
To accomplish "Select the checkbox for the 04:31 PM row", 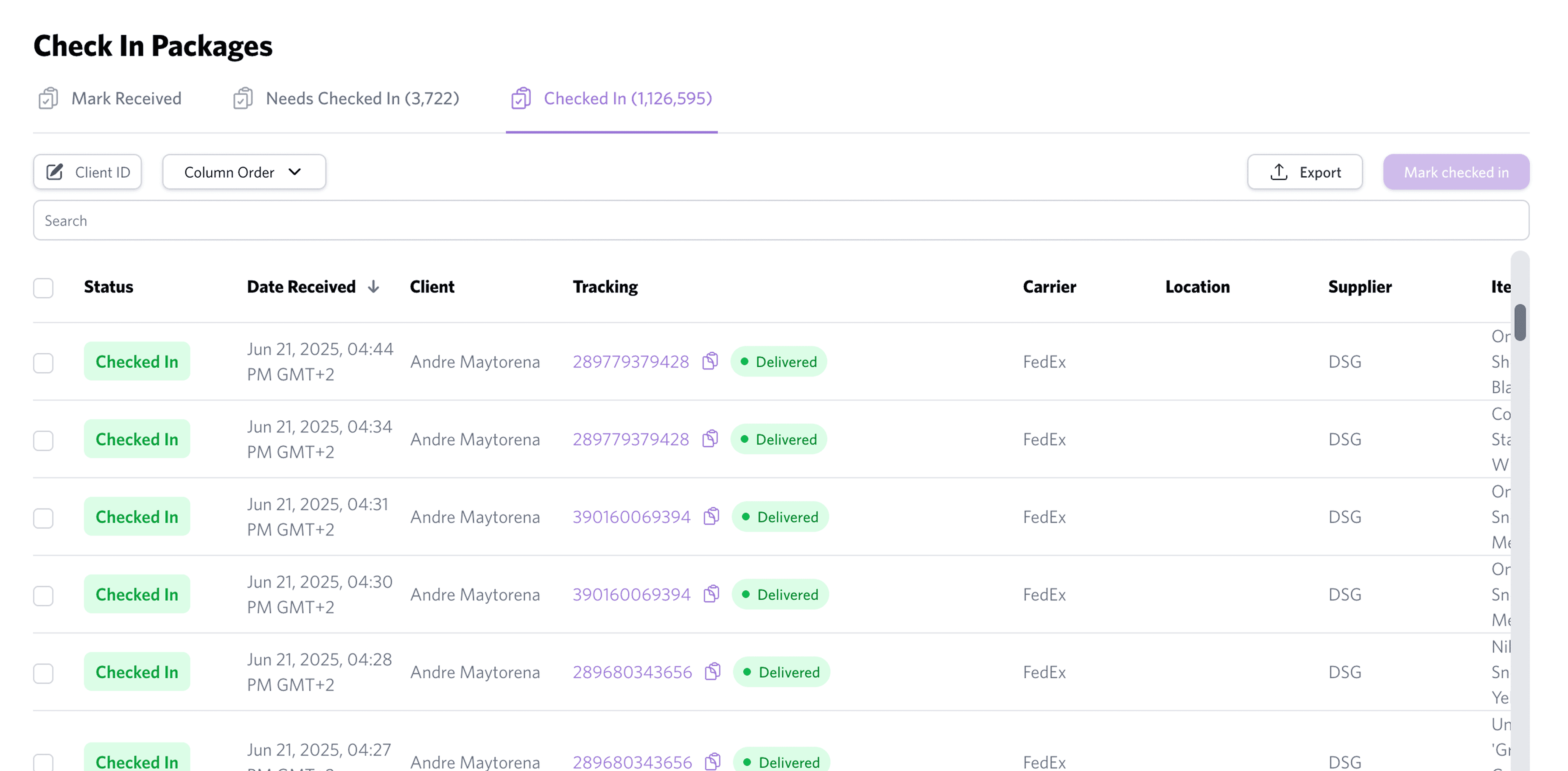I will (x=43, y=518).
